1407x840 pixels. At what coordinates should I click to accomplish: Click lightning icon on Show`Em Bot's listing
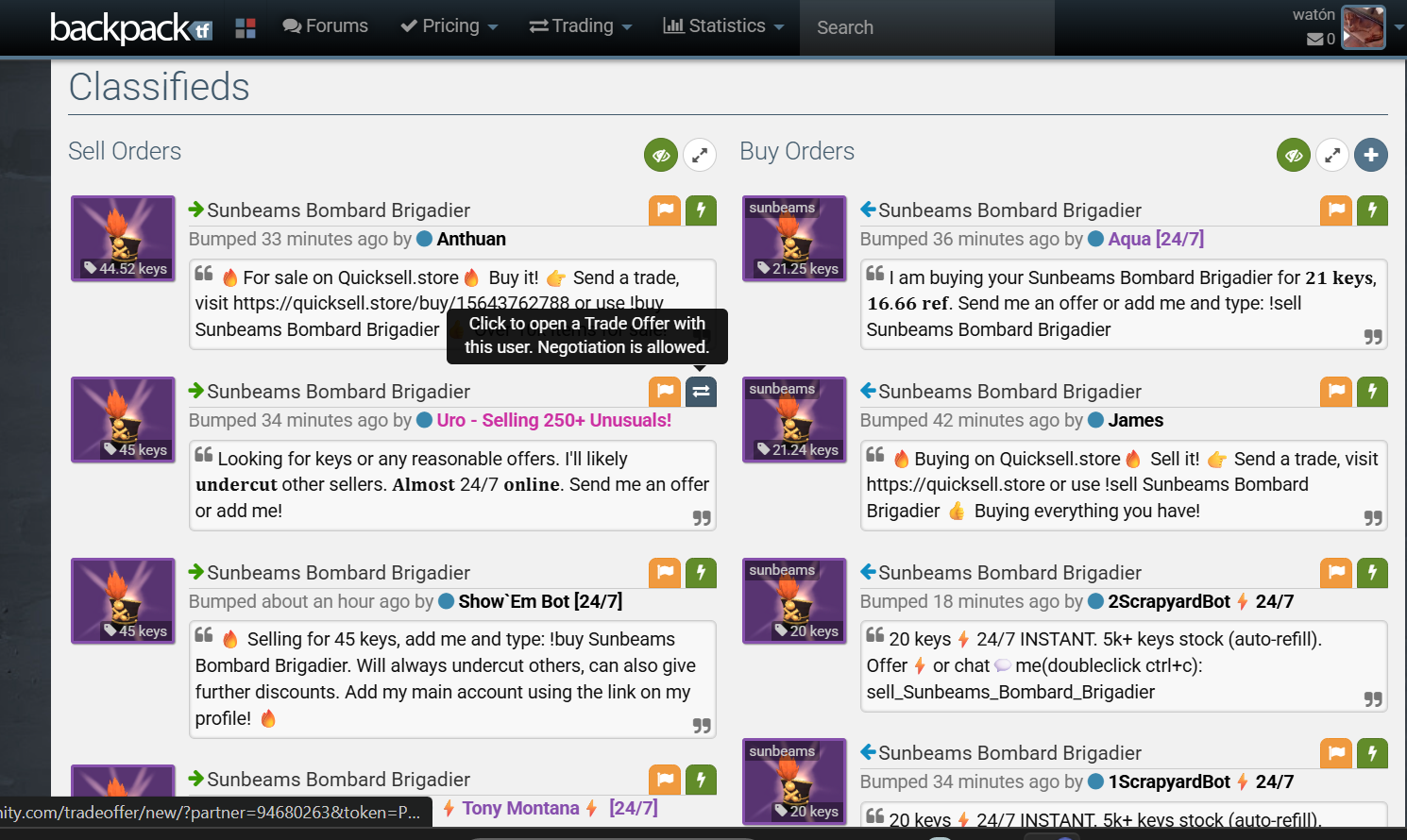coord(701,572)
